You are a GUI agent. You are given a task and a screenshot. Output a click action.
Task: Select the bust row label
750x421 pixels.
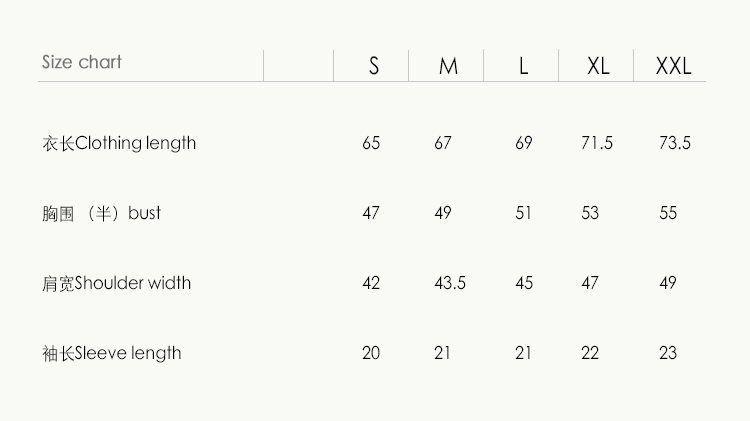[x=101, y=213]
